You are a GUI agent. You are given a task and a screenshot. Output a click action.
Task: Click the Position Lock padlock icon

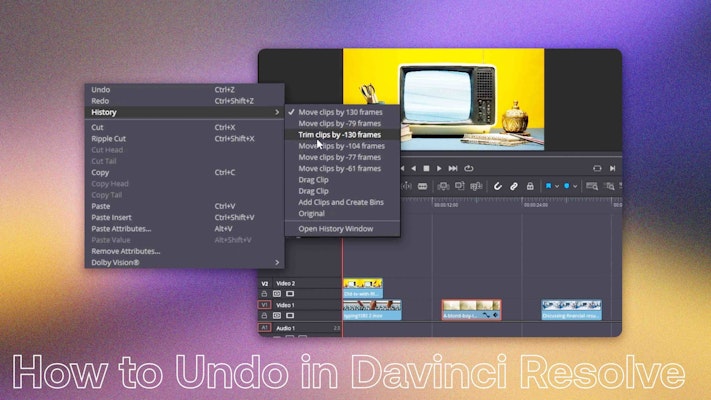tap(529, 186)
